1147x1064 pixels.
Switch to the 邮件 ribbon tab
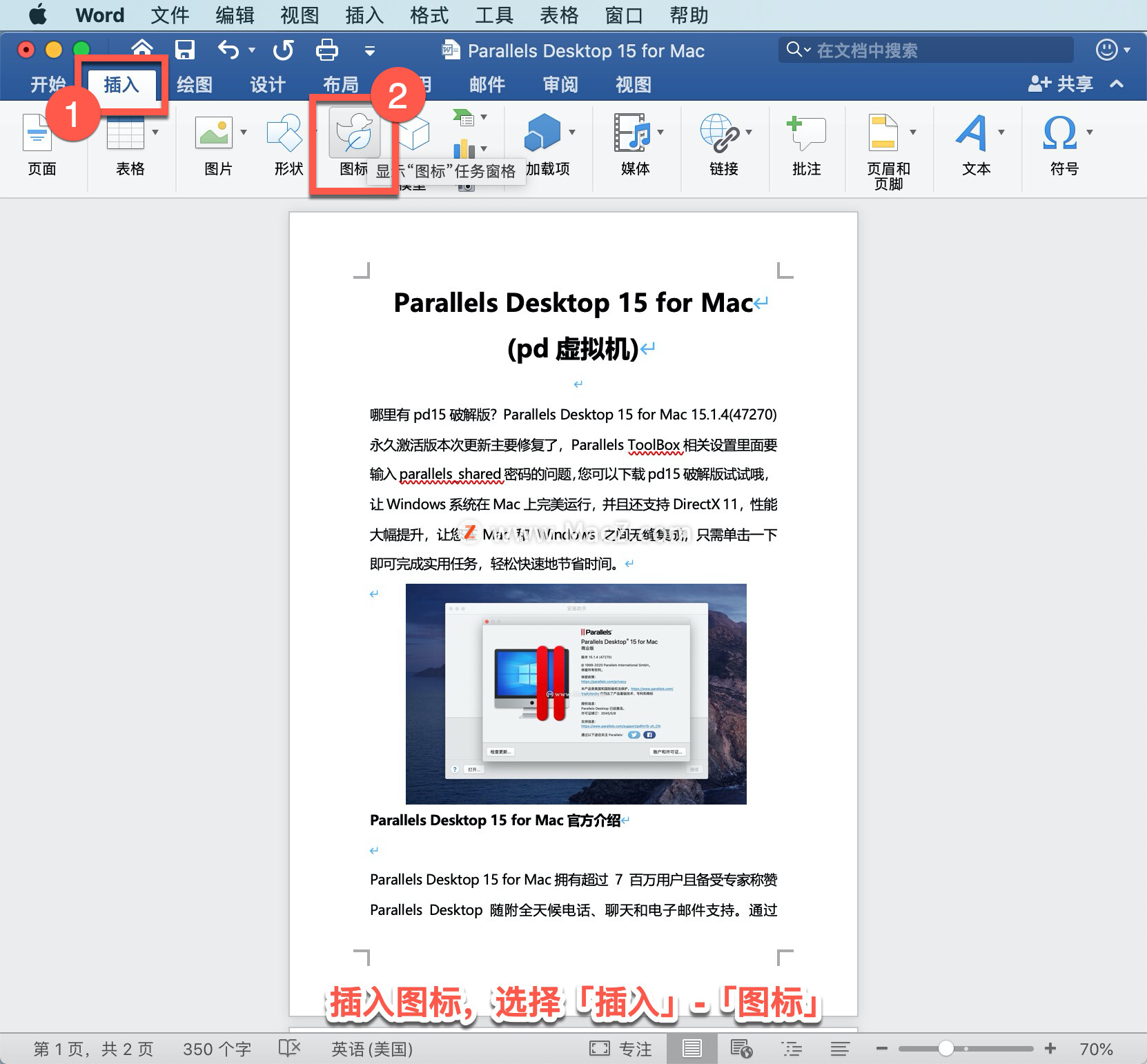487,84
